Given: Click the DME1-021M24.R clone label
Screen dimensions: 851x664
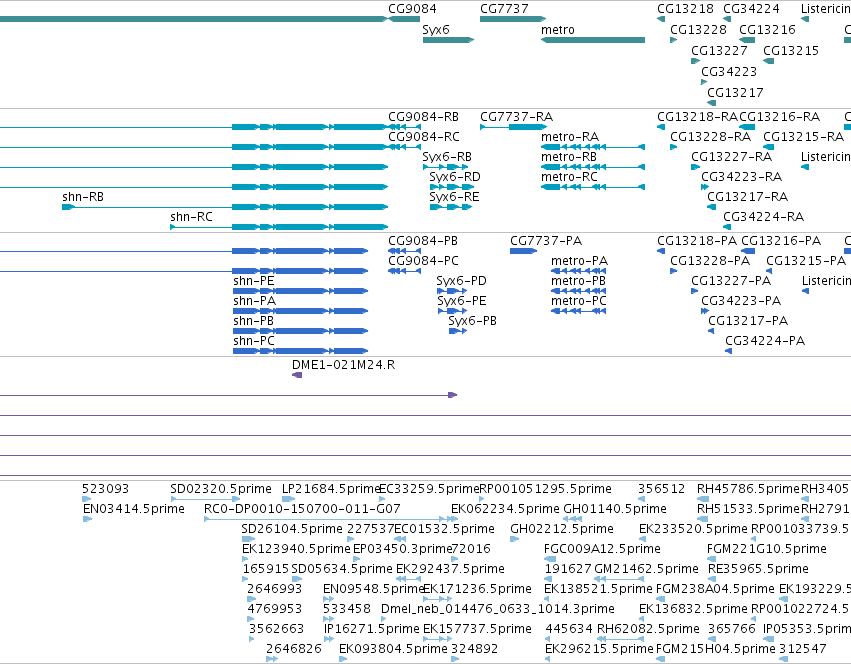Looking at the screenshot, I should click(343, 365).
